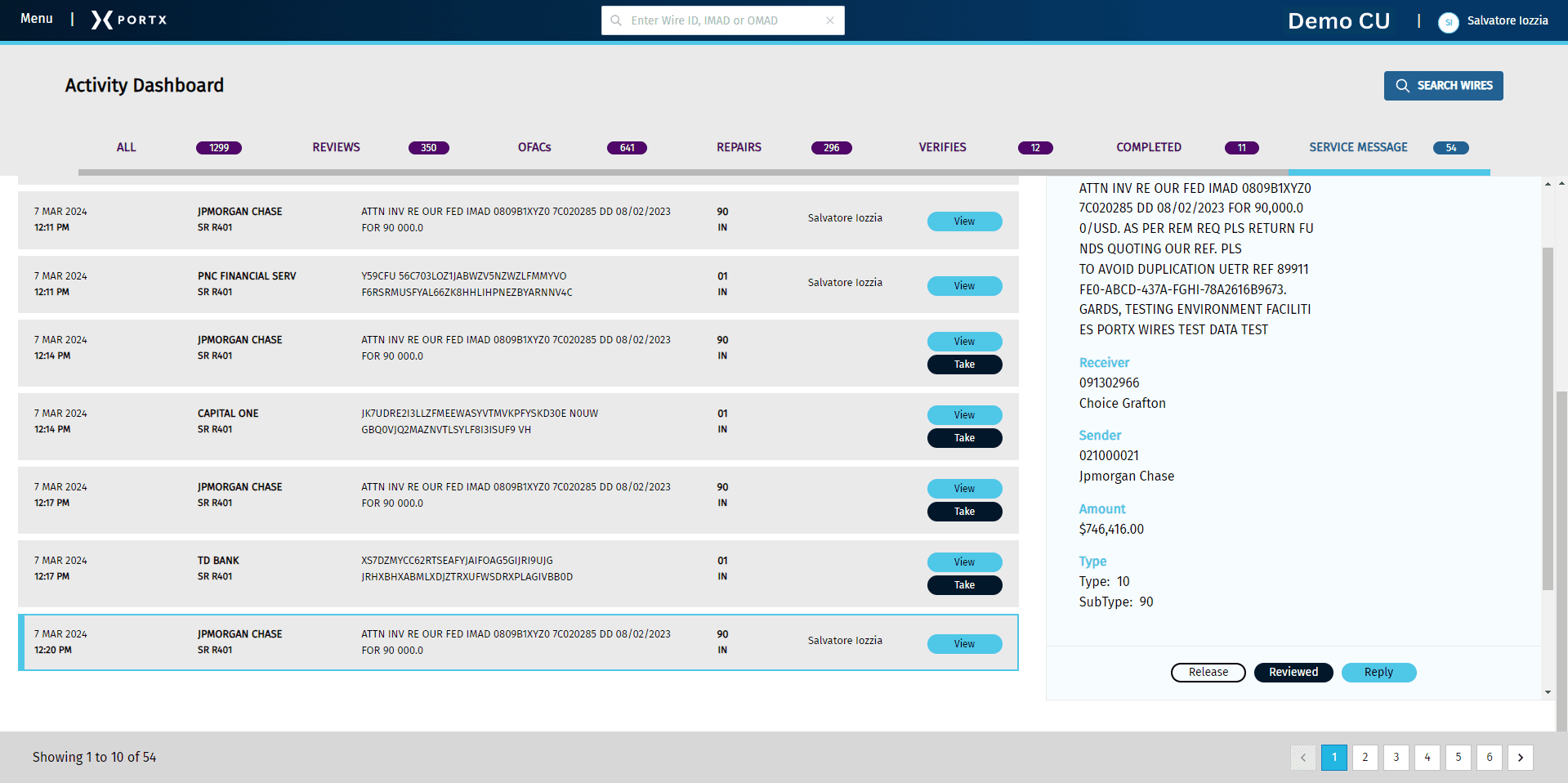Click the amount $746,416.00 value
The height and width of the screenshot is (783, 1568).
pos(1111,530)
